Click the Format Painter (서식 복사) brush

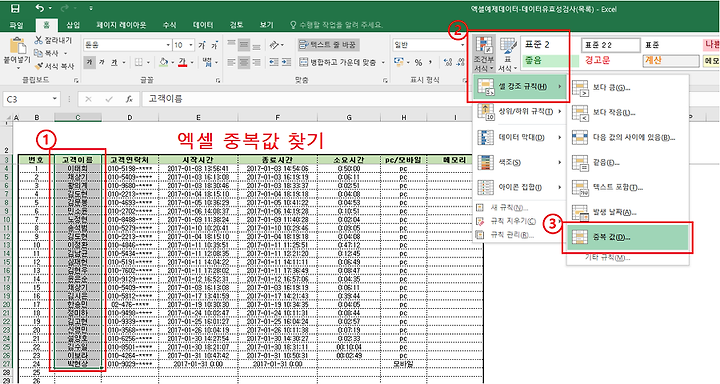pyautogui.click(x=39, y=66)
